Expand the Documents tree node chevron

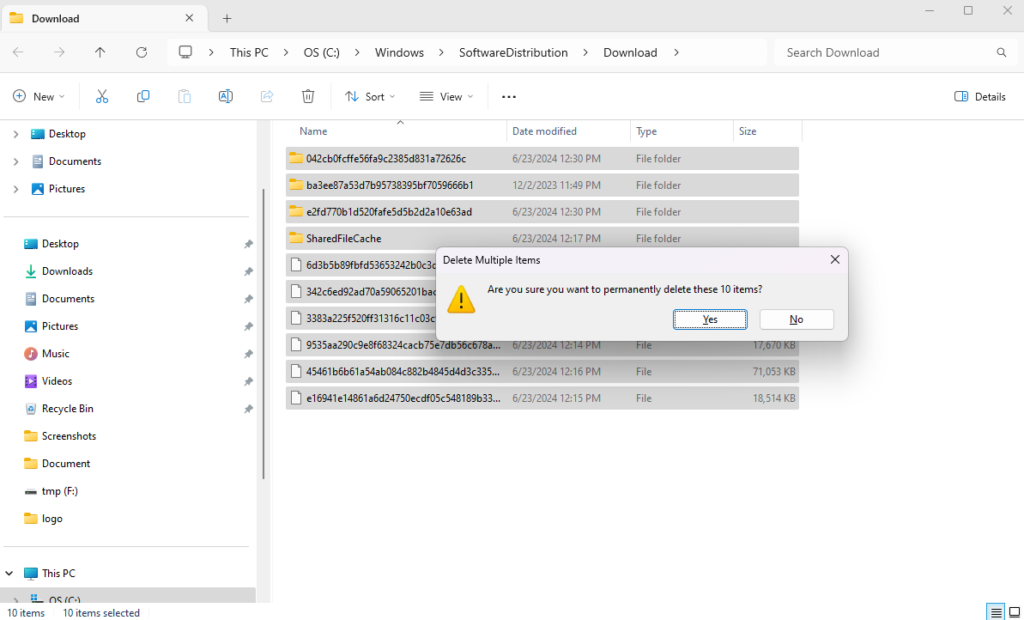(x=16, y=161)
